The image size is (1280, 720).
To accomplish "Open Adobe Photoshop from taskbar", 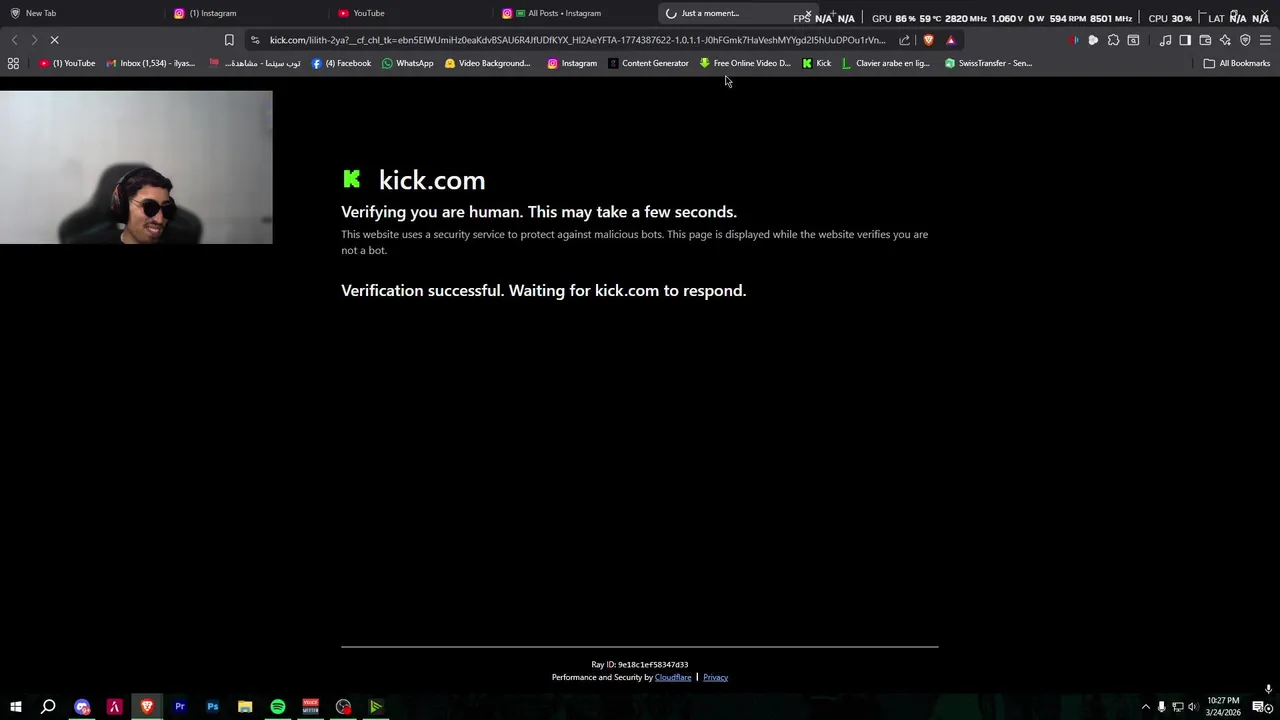I will pyautogui.click(x=213, y=707).
